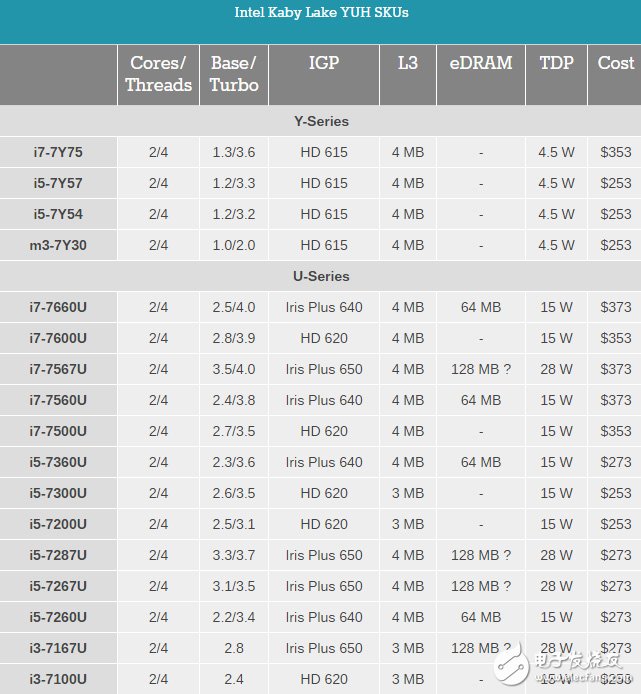Click the IGP column header
Viewport: 641px width, 694px height.
[x=324, y=63]
